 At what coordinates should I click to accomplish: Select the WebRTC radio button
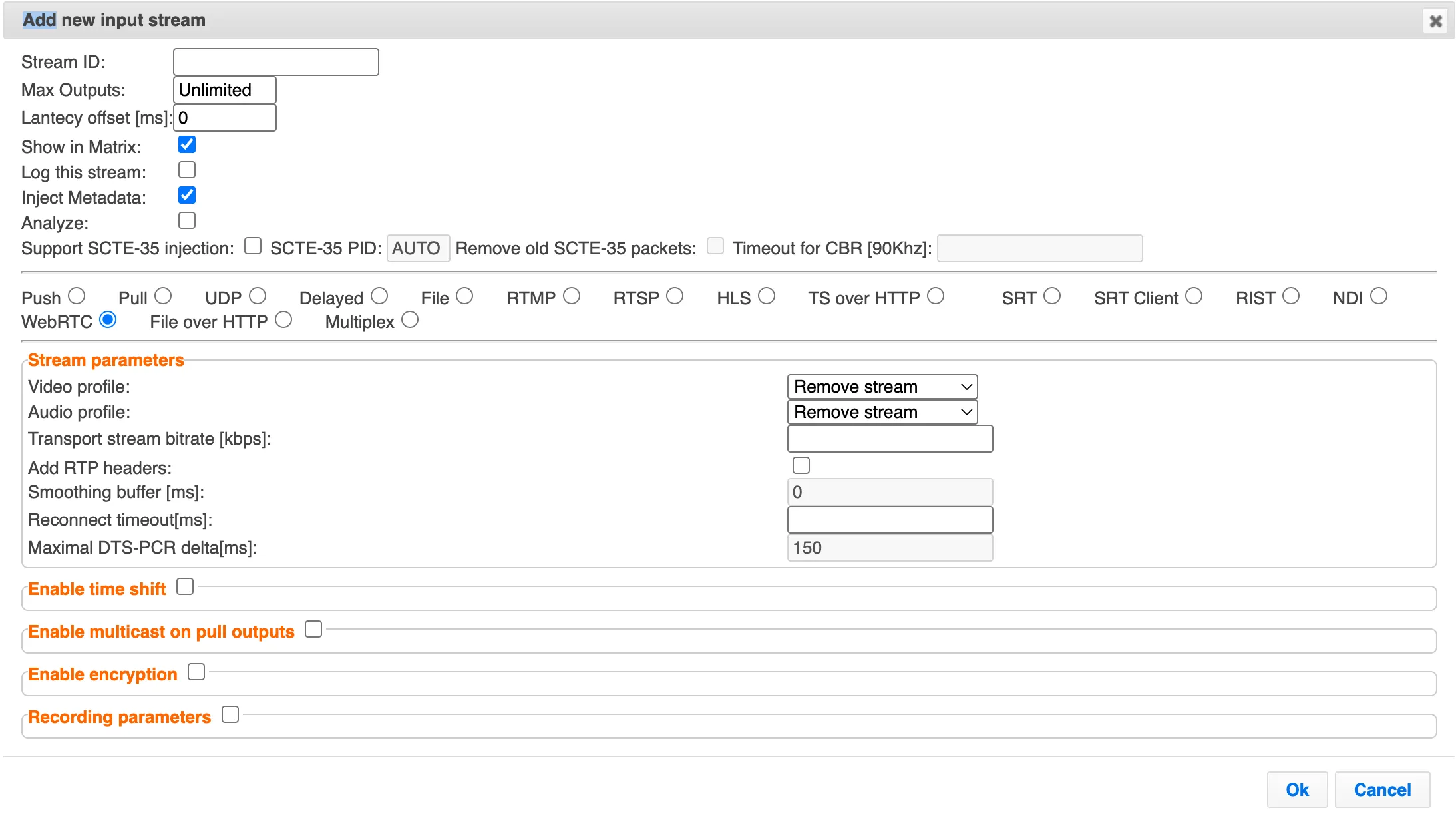pyautogui.click(x=108, y=320)
